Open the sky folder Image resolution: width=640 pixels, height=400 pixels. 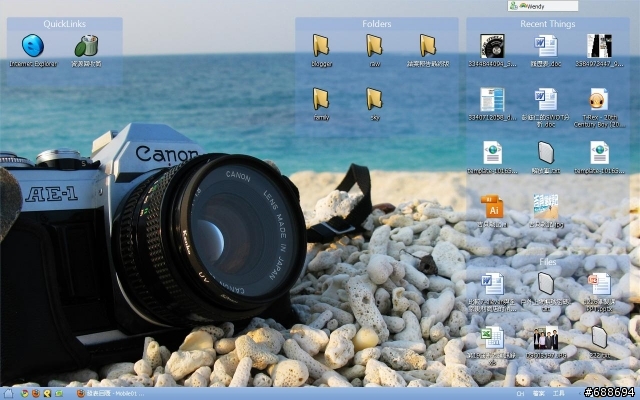[374, 98]
